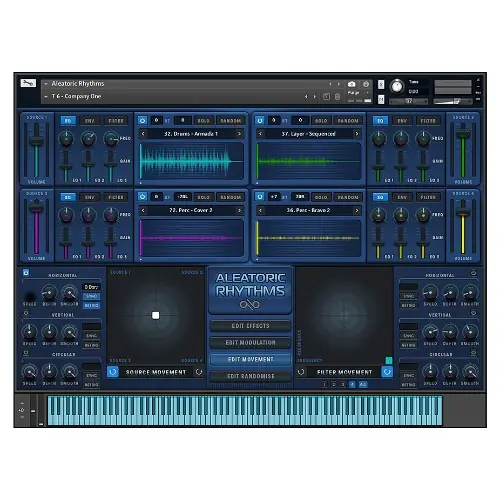Click Filter Movement power icon

pyautogui.click(x=387, y=372)
